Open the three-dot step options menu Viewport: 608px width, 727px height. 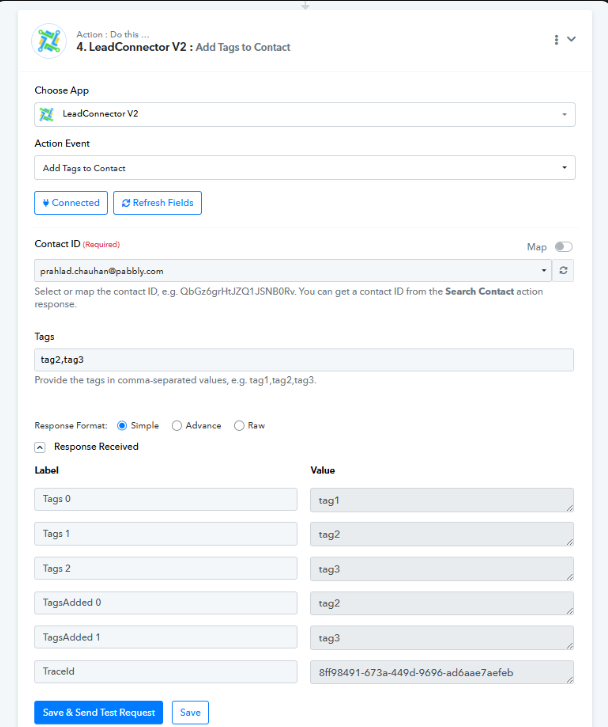pos(556,39)
